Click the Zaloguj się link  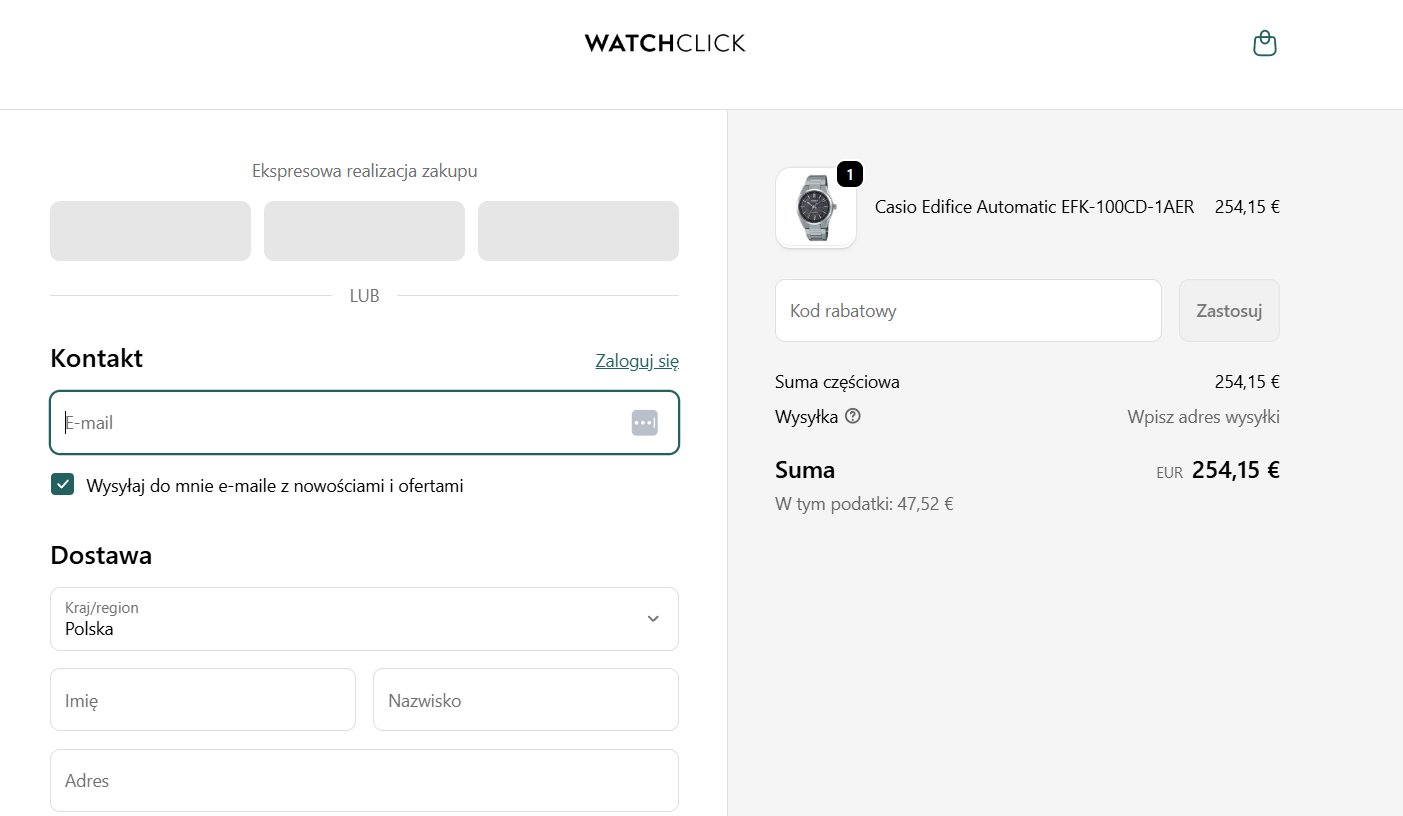pos(637,360)
